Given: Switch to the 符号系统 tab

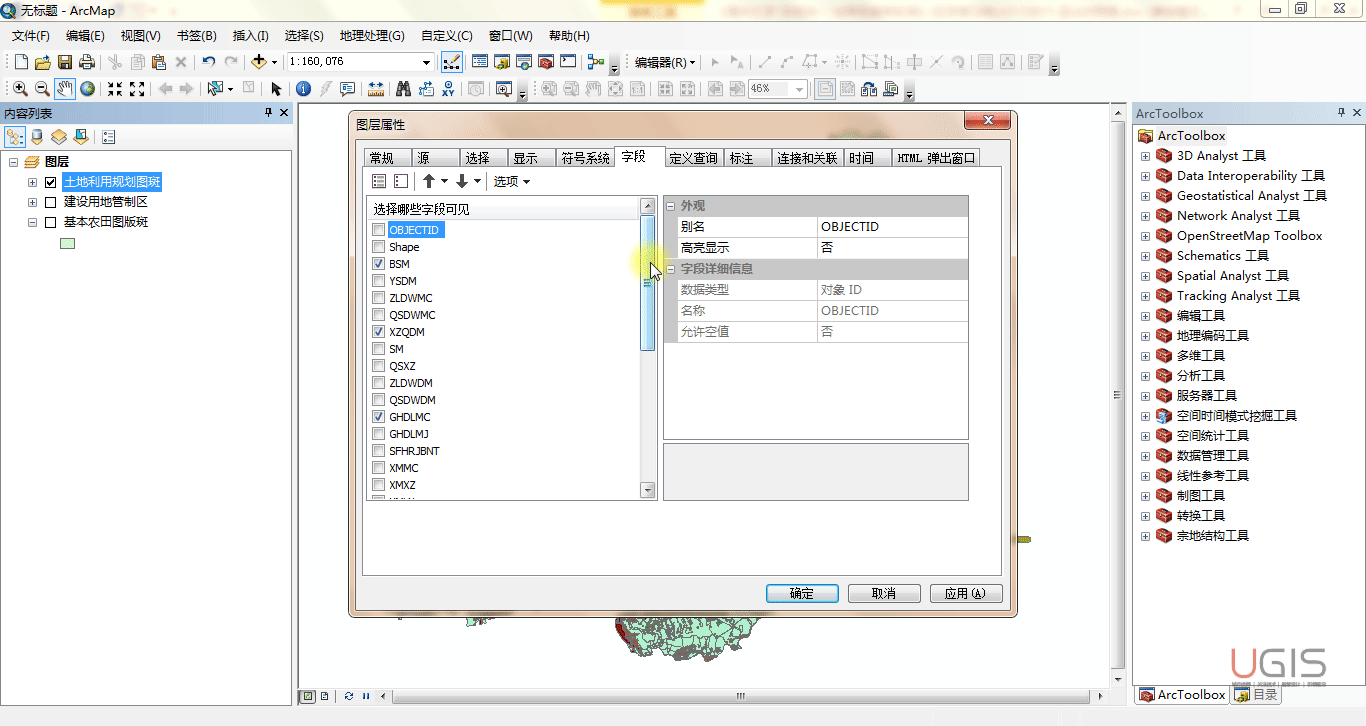Looking at the screenshot, I should (x=585, y=158).
